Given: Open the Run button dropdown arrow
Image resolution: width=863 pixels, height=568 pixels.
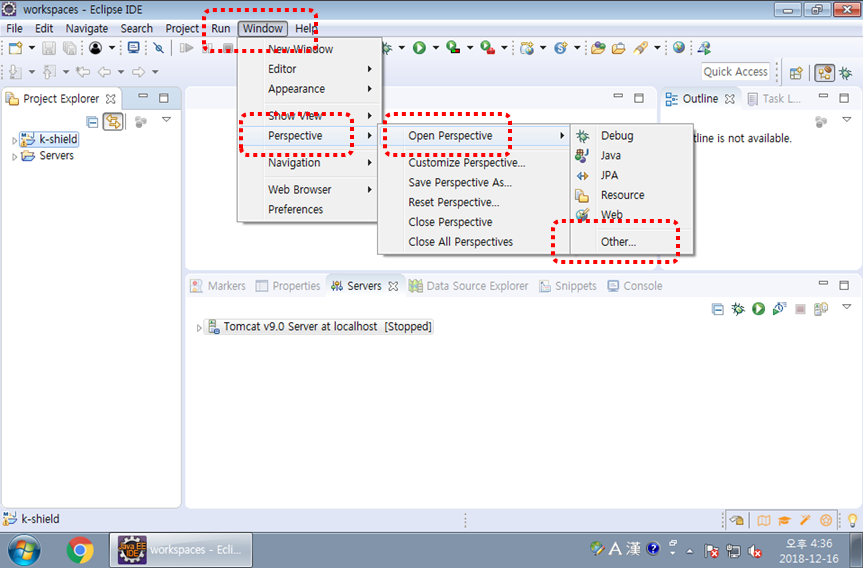Looking at the screenshot, I should click(436, 48).
